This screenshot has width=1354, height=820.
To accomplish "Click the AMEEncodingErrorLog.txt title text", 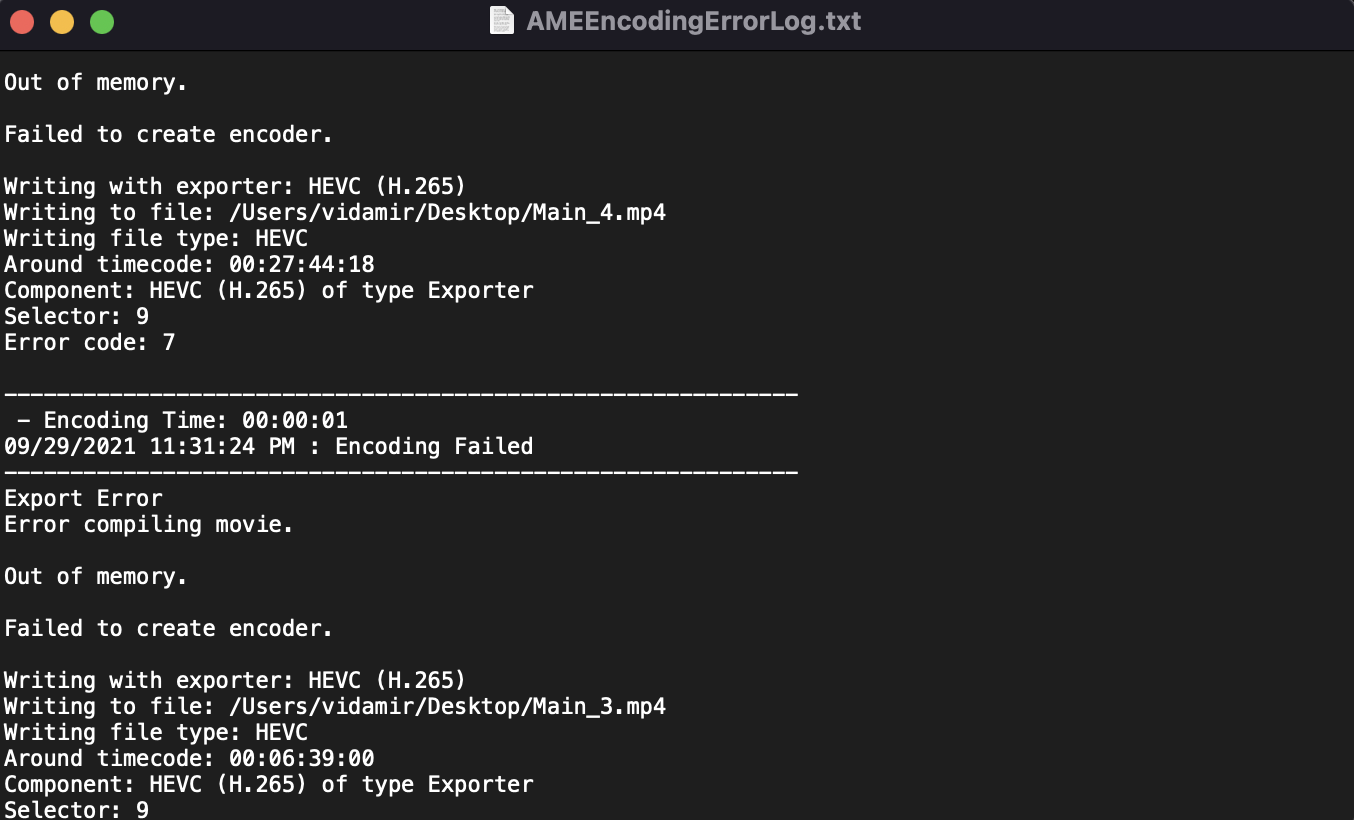I will [x=694, y=21].
